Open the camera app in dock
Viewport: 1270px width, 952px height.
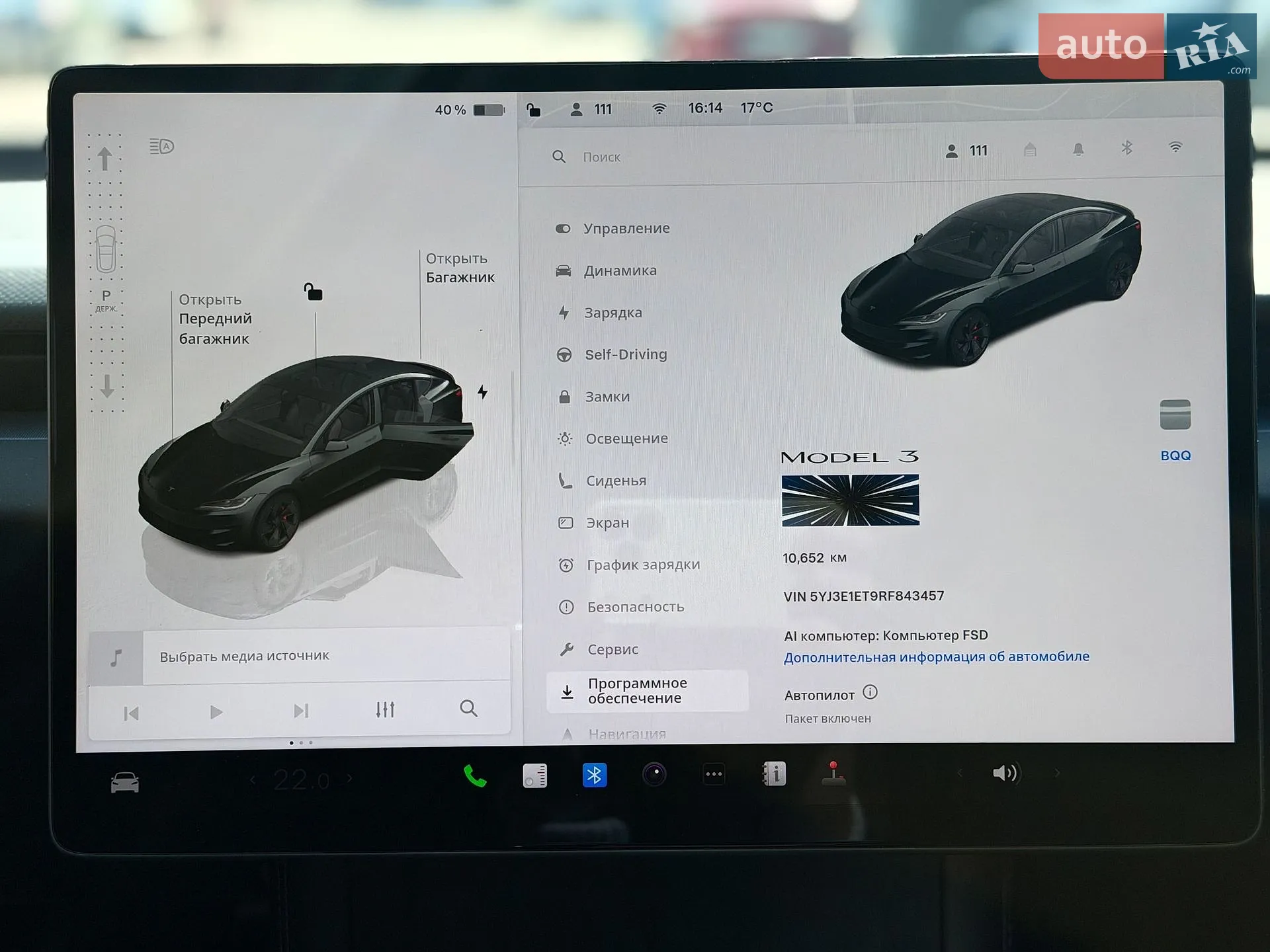(654, 774)
